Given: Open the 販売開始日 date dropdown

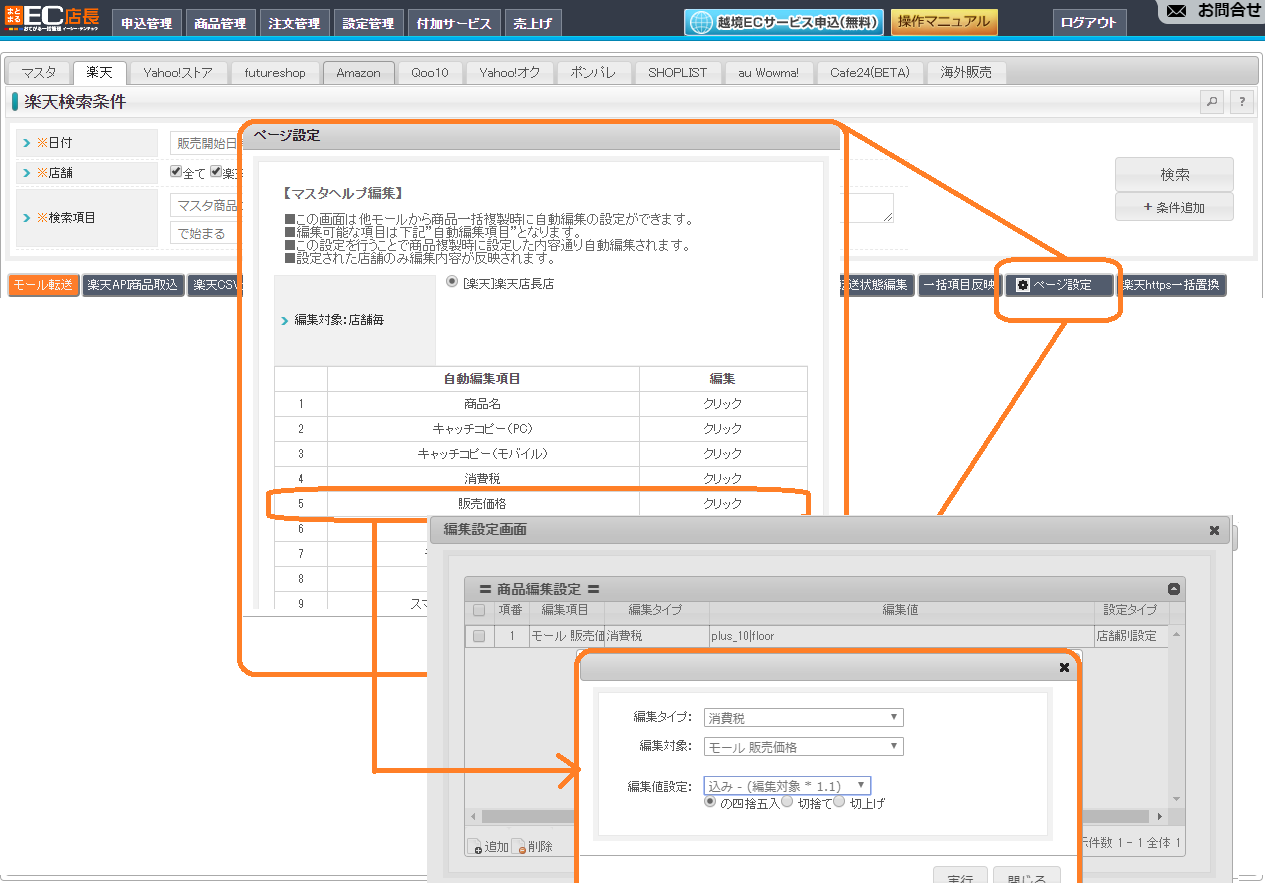Looking at the screenshot, I should (207, 143).
